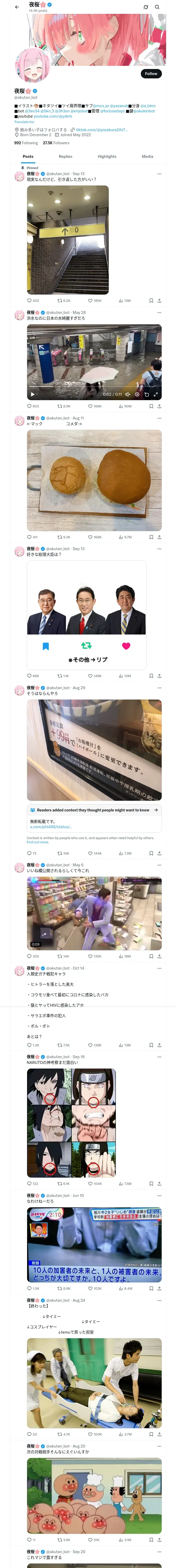The width and height of the screenshot is (176, 1568).
Task: Open more options on pinned post
Action: coord(159,174)
